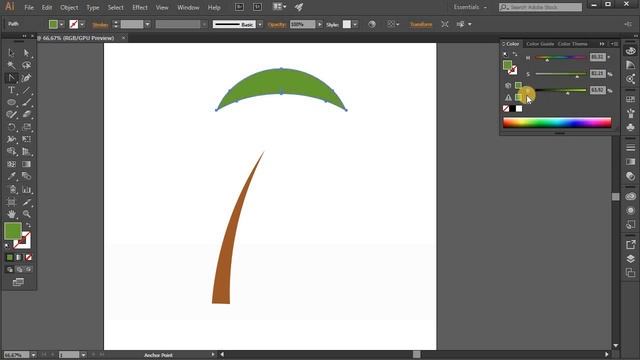
Task: Set fill mode to None
Action: (28, 257)
